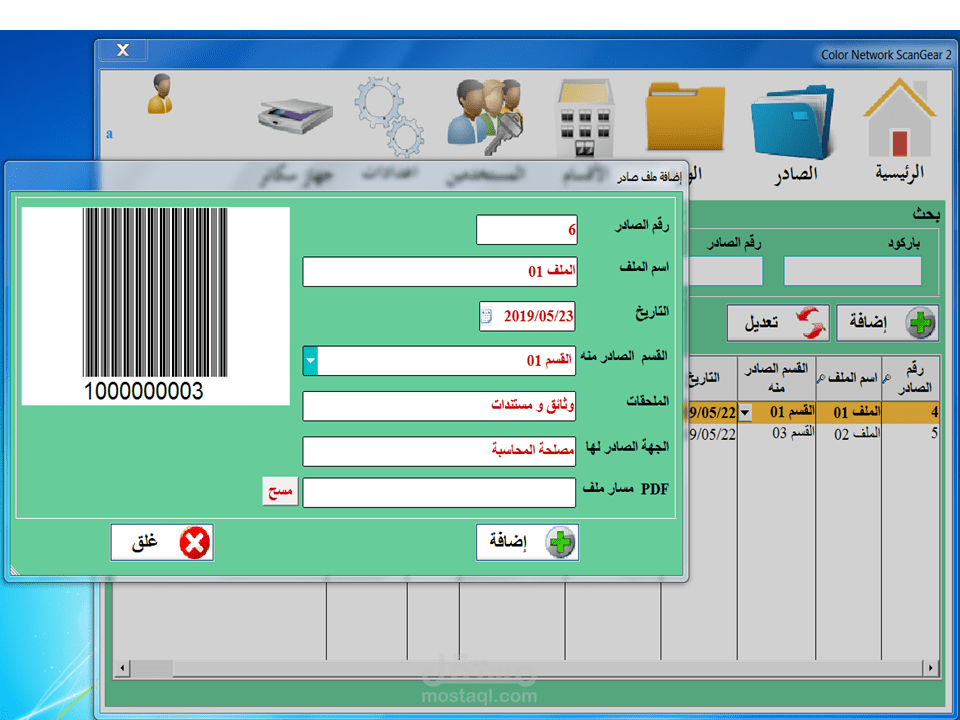Click the تعديل edit button

click(x=778, y=323)
